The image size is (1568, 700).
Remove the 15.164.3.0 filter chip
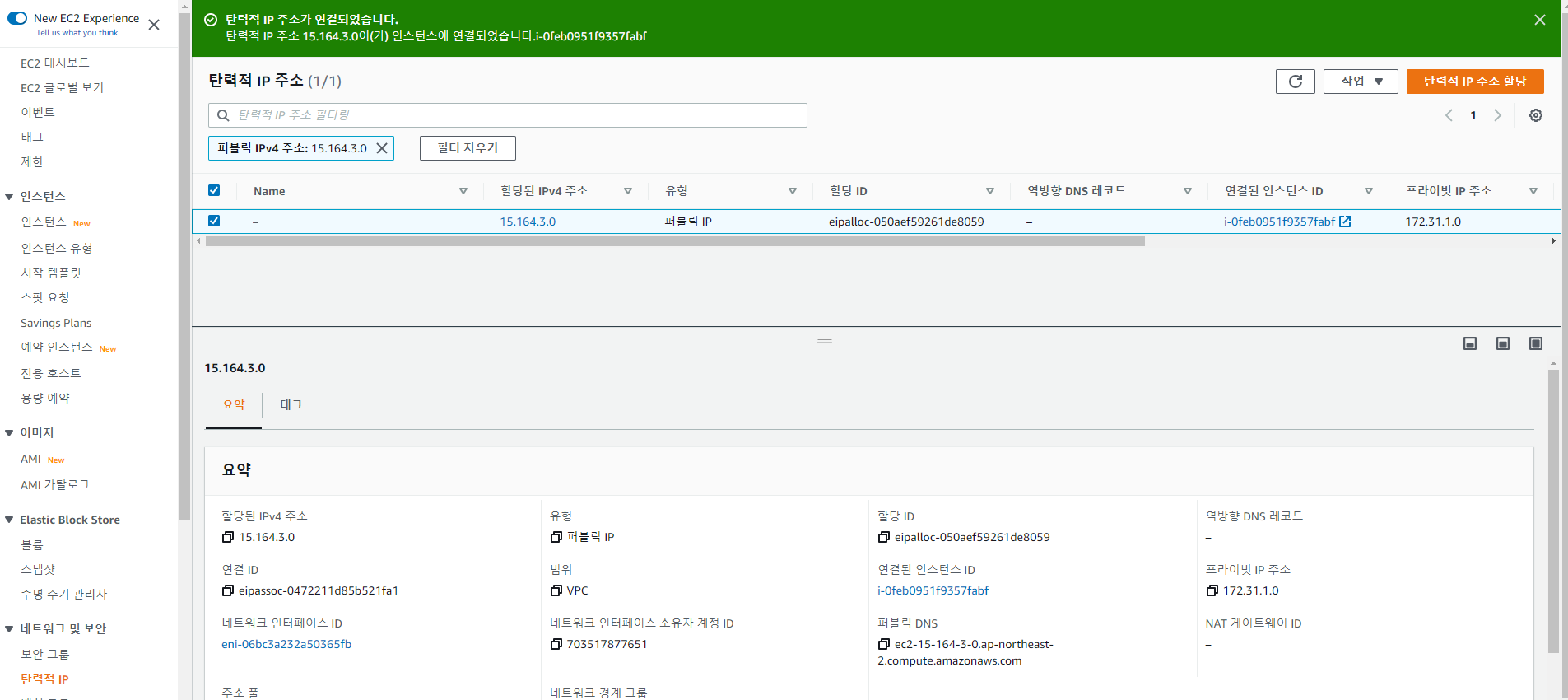(382, 148)
